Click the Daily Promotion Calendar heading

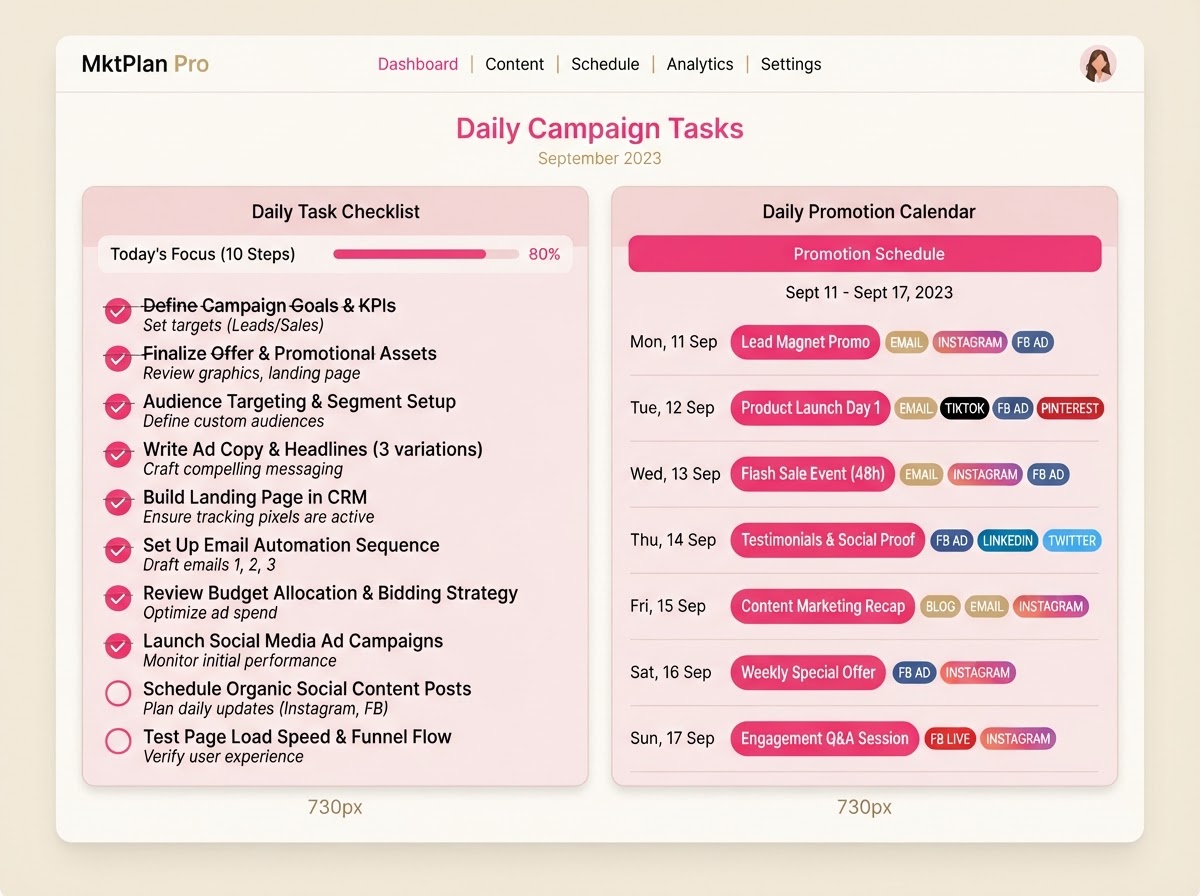(869, 212)
